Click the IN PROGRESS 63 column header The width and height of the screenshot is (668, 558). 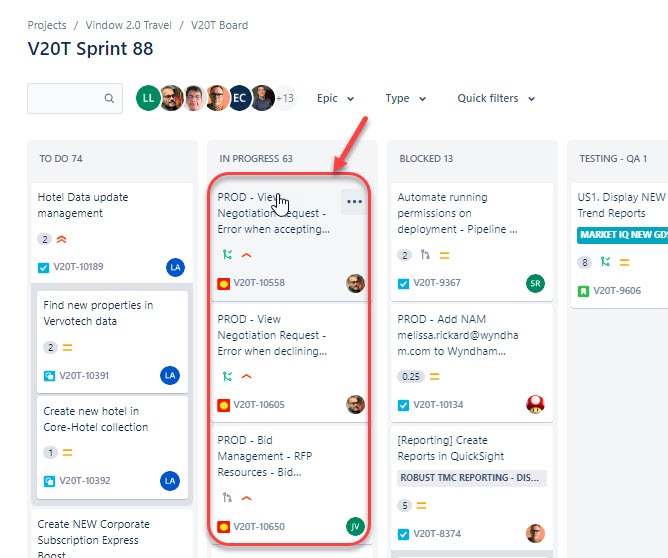click(256, 159)
